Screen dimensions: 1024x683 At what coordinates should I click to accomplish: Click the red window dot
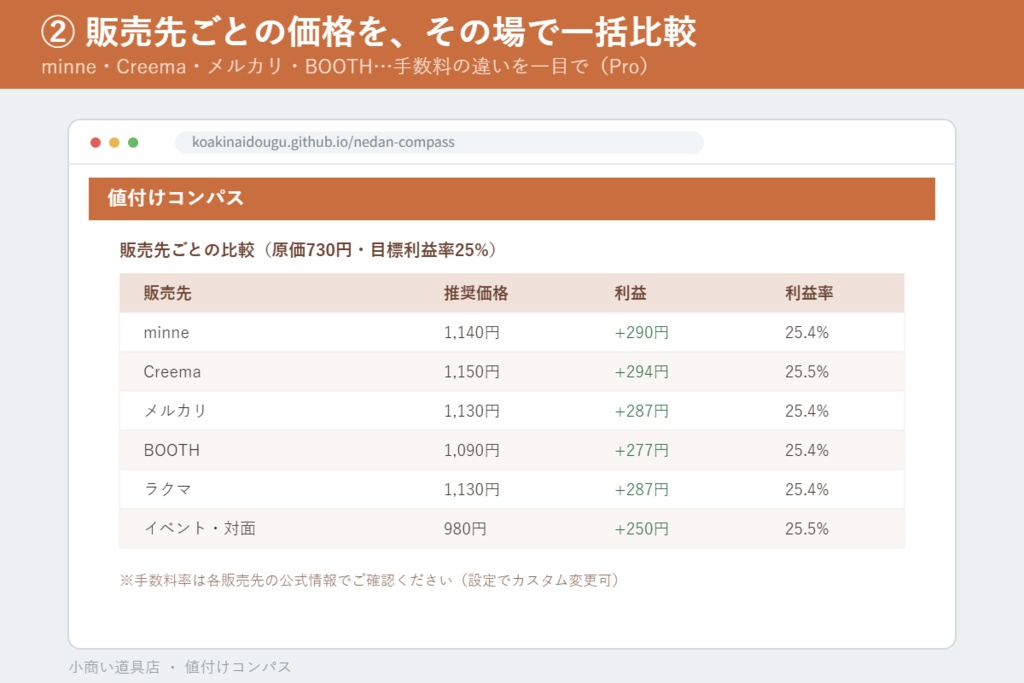point(95,142)
